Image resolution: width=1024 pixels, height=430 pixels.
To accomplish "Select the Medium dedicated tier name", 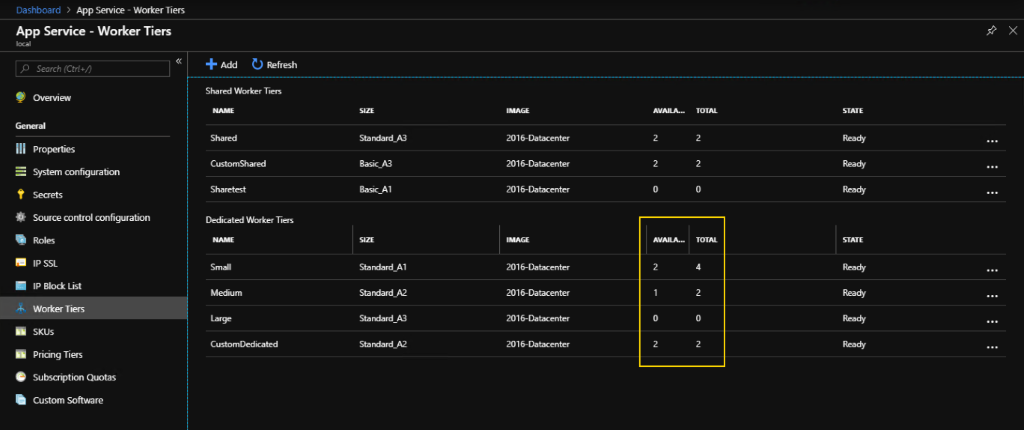I will pos(227,293).
